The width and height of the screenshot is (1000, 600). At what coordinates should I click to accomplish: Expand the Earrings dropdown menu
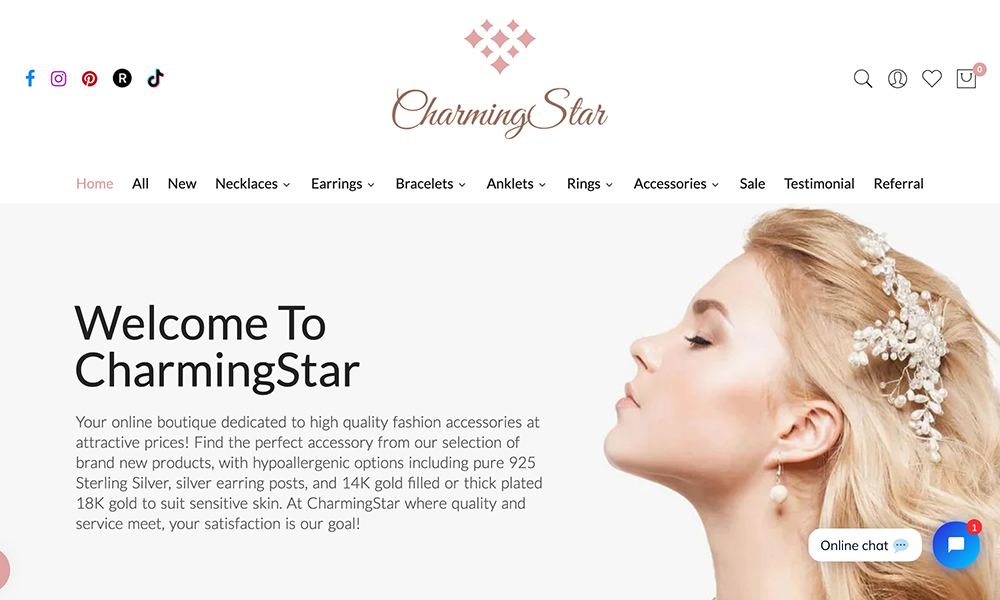coord(342,184)
